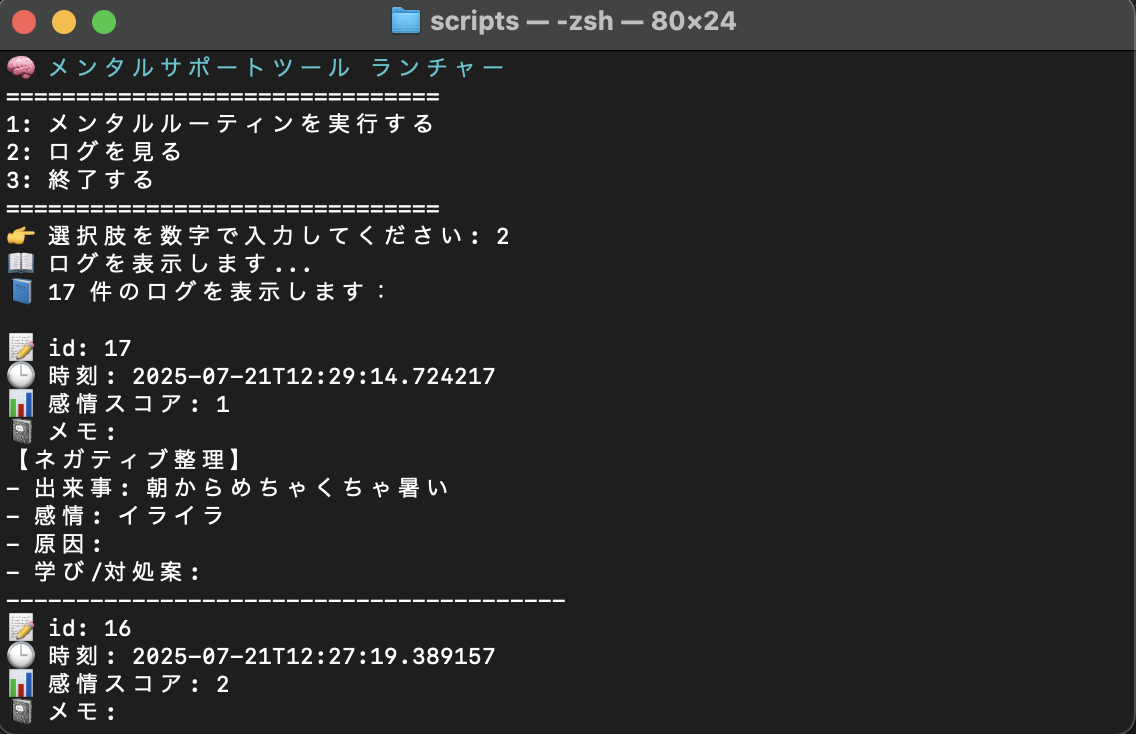Click the yellow minimize window button
This screenshot has width=1136, height=734.
point(64,22)
